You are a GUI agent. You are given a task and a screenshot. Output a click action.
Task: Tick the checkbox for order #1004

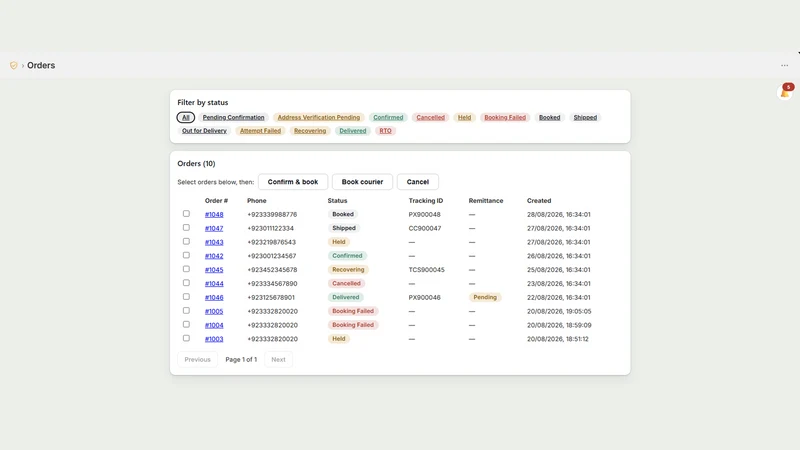pos(186,324)
